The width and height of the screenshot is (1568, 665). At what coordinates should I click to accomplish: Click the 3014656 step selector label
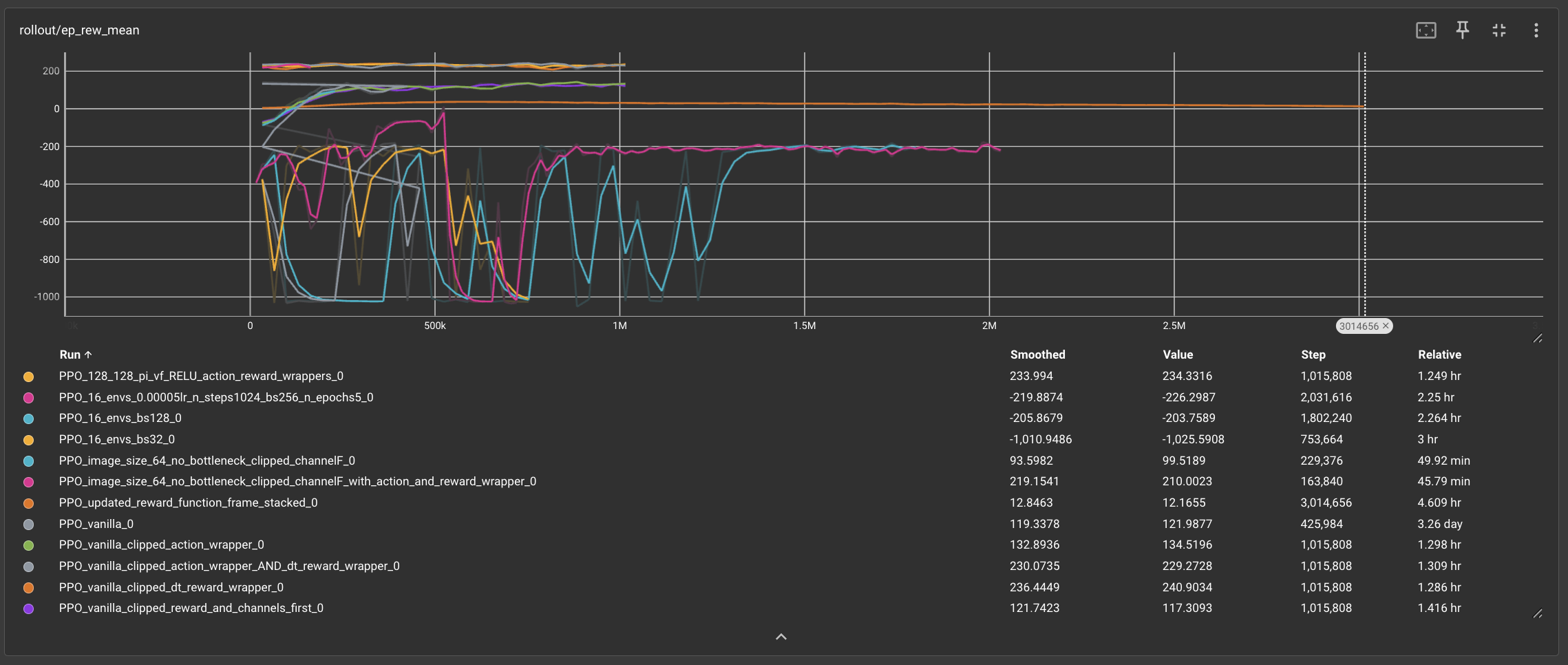pyautogui.click(x=1358, y=326)
